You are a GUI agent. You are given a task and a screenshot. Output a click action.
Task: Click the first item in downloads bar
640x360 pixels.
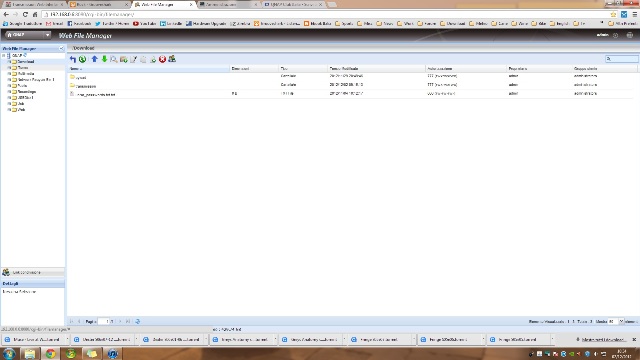tap(36, 340)
